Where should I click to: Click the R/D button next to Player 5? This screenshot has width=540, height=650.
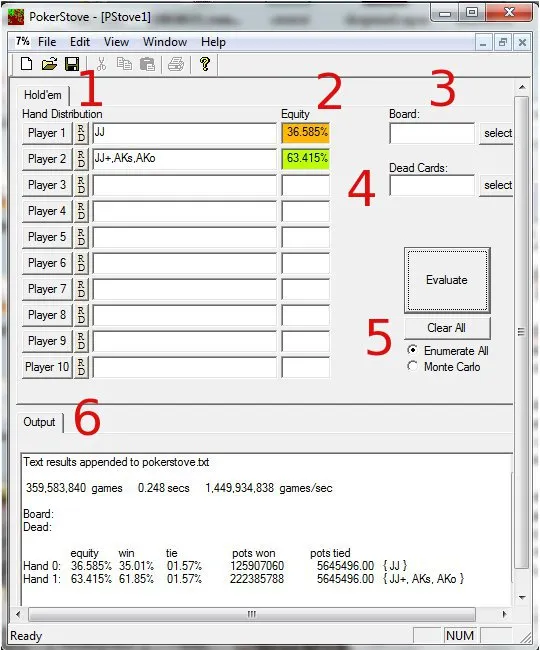81,237
